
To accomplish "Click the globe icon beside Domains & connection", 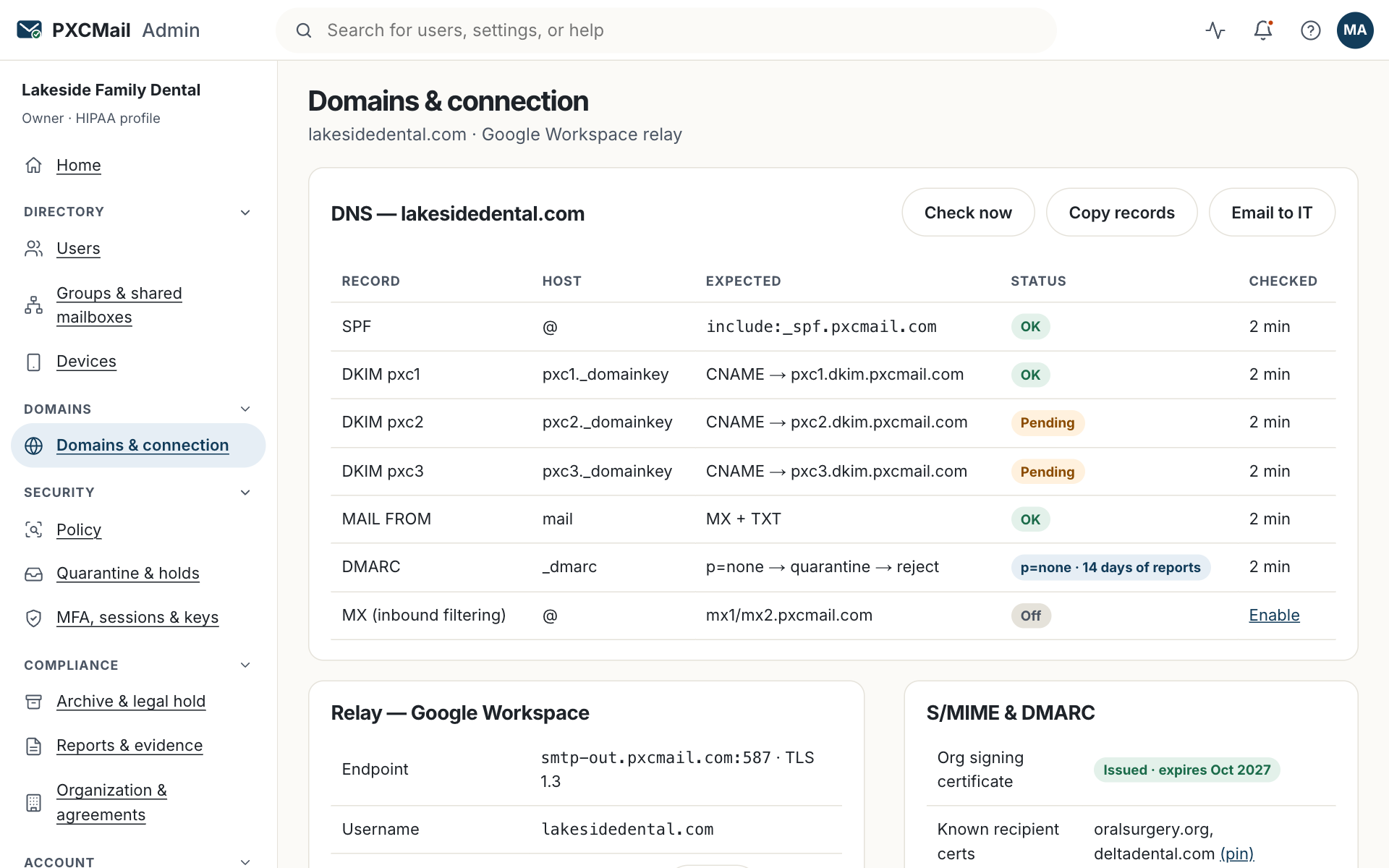I will point(33,446).
